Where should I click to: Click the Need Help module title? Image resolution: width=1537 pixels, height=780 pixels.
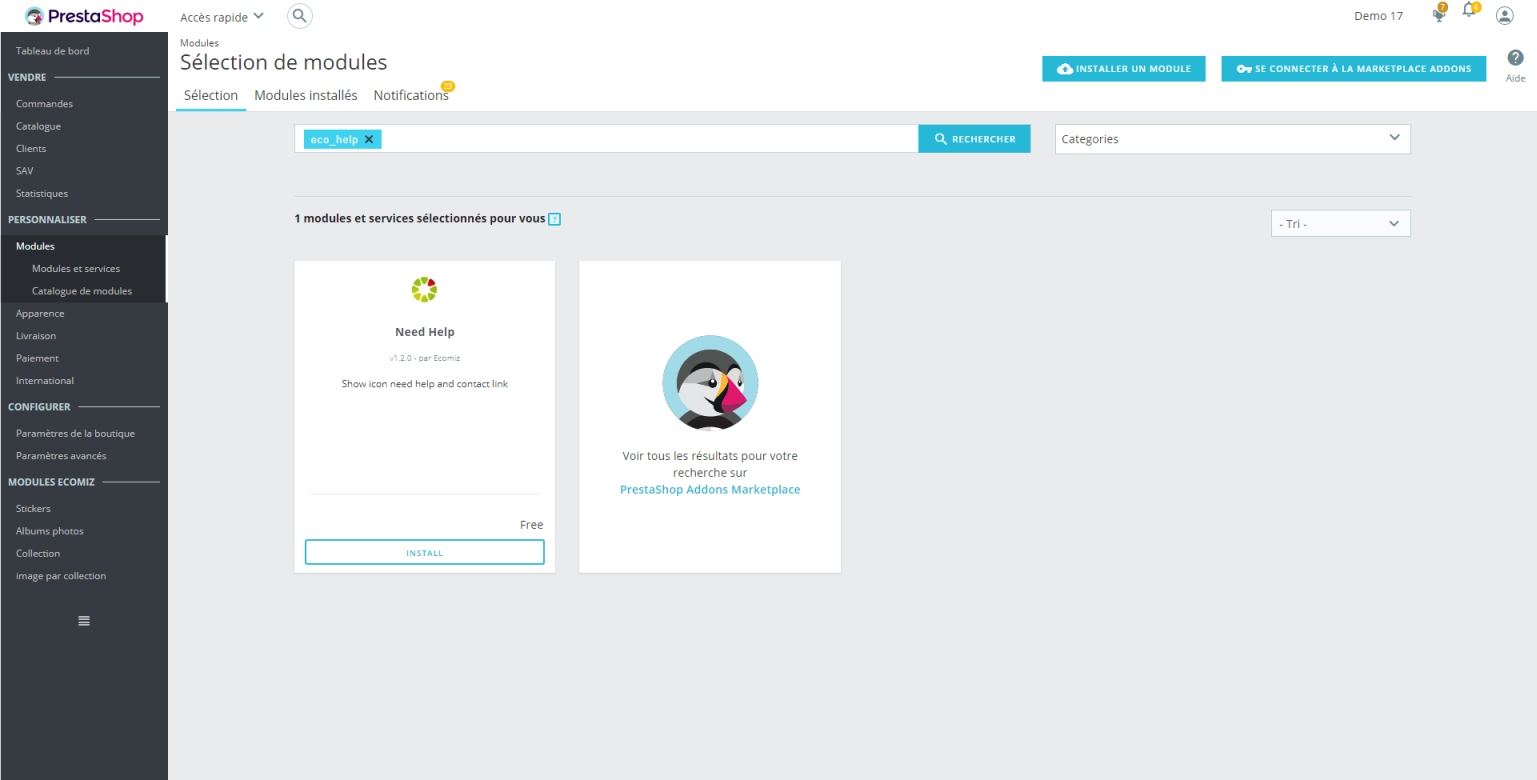[x=425, y=332]
